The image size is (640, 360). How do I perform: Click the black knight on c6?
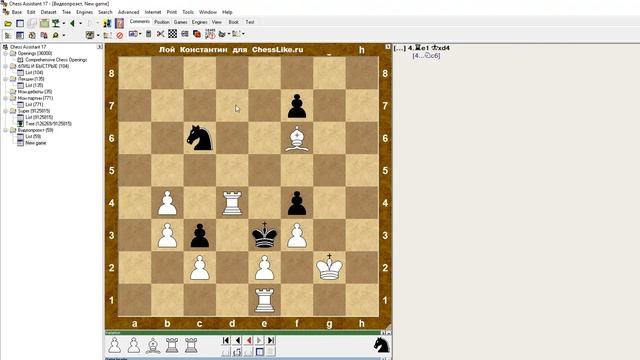tap(200, 138)
